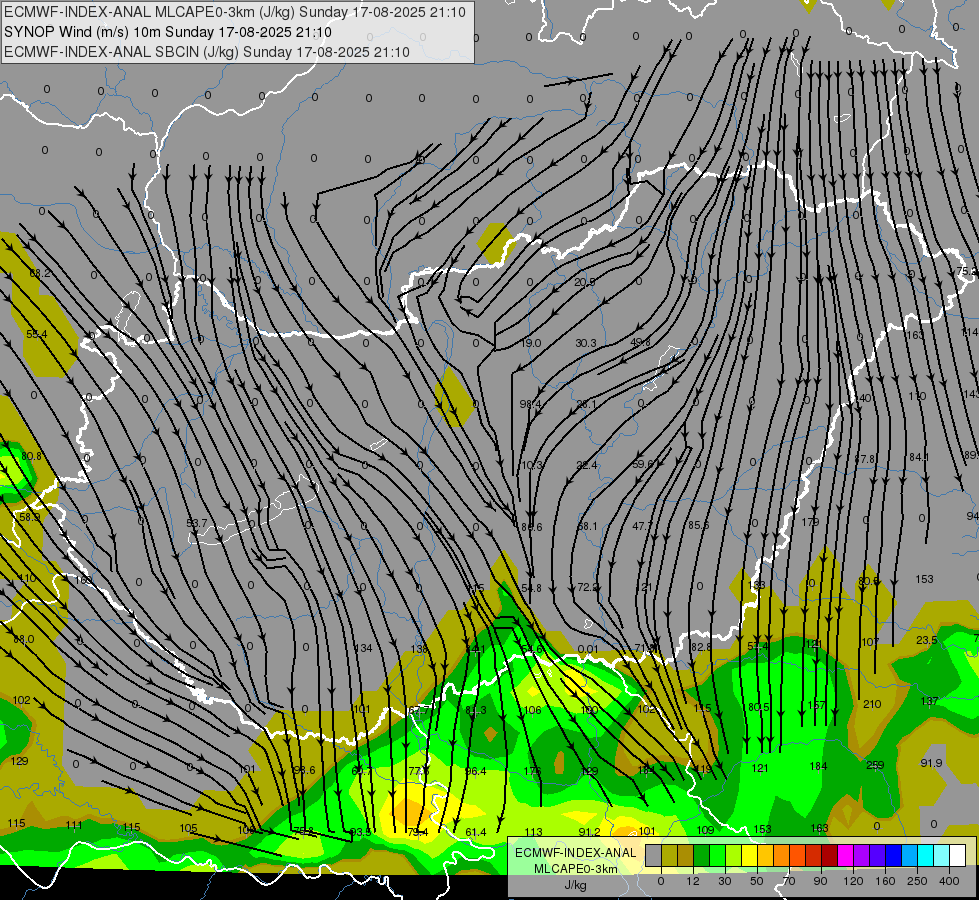The image size is (979, 900).
Task: Click the pure blue legend swatch
Action: (893, 855)
